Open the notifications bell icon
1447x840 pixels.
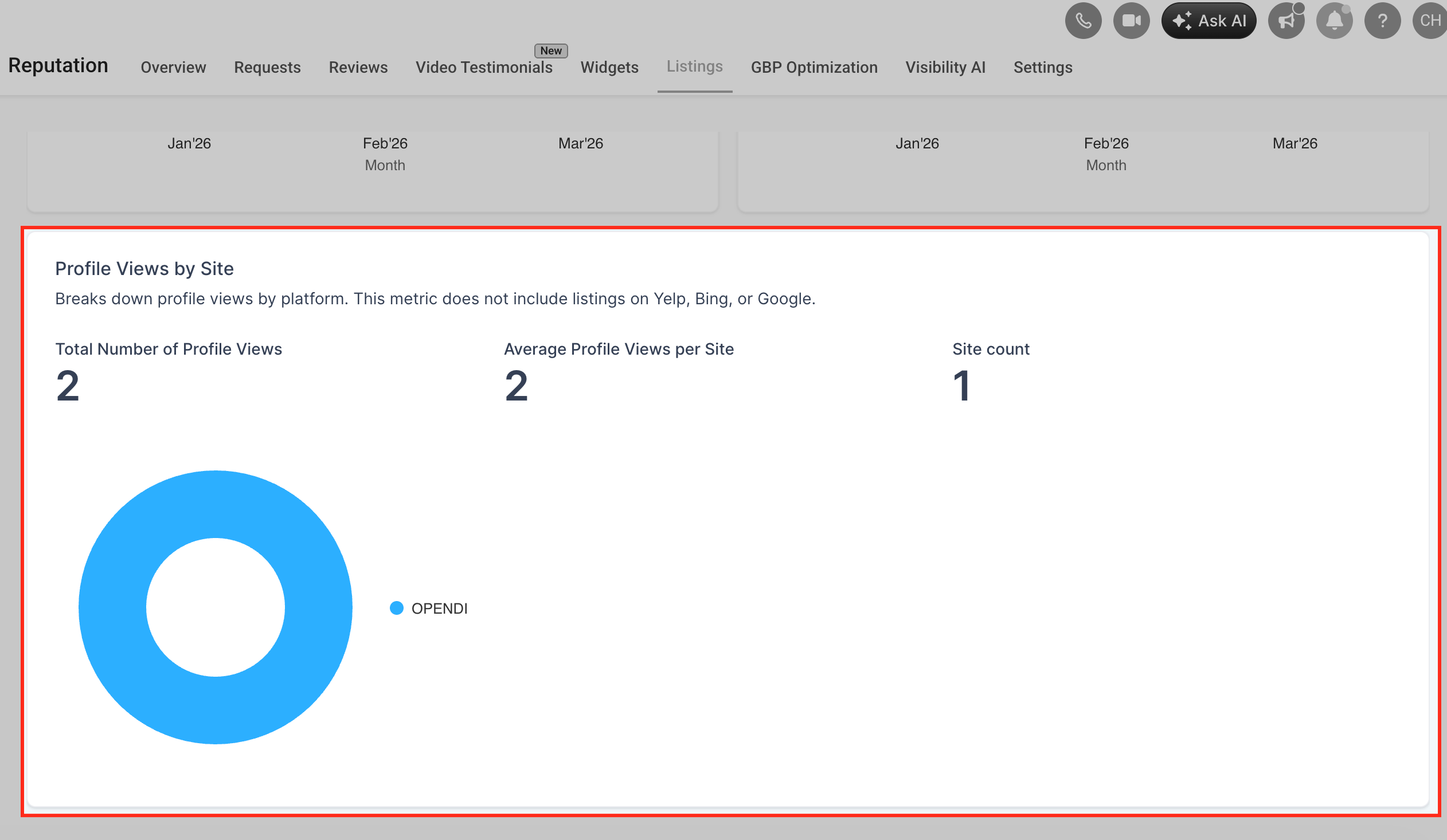tap(1335, 21)
